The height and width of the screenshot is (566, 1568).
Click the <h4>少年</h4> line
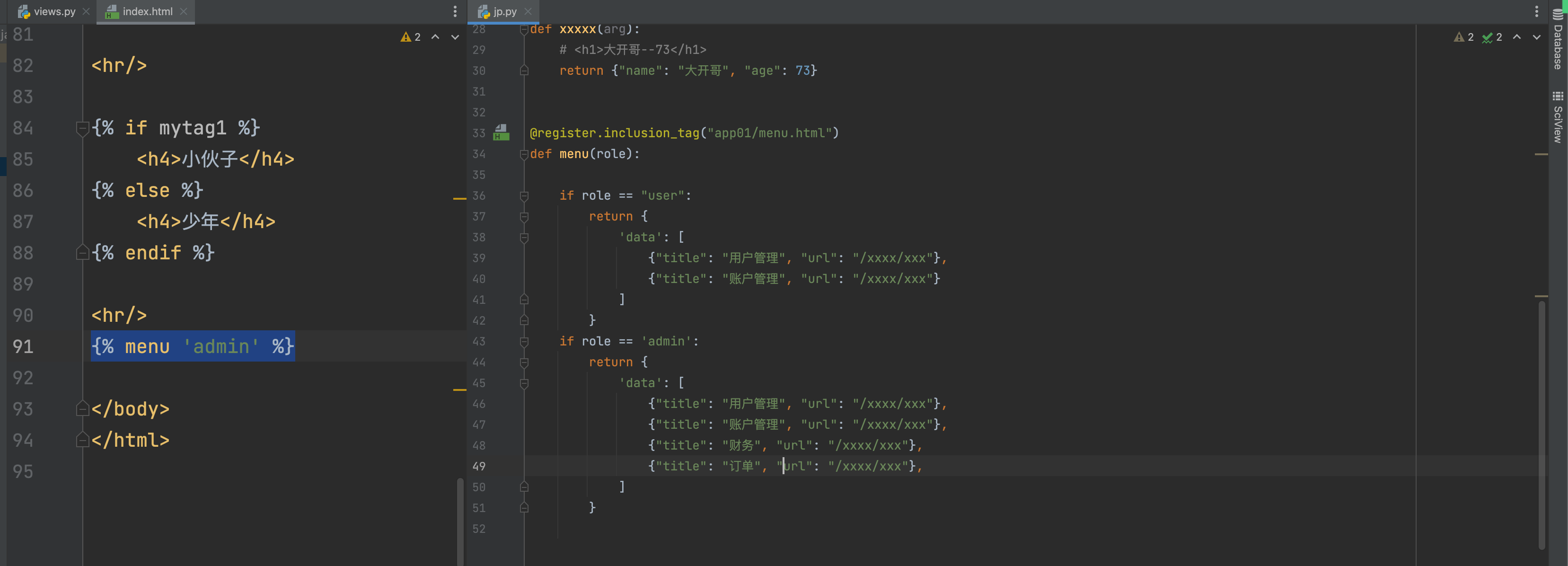pyautogui.click(x=206, y=221)
